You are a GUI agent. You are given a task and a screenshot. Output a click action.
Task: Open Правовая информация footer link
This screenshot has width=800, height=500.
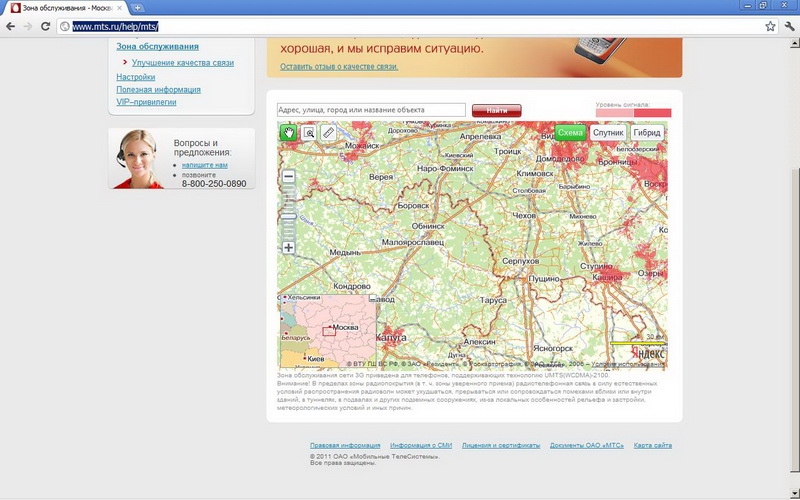tap(345, 445)
